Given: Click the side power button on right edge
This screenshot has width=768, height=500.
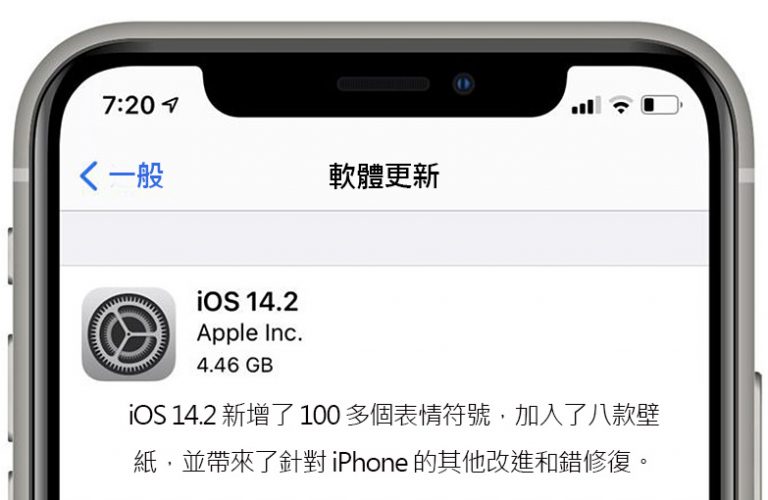Looking at the screenshot, I should point(758,436).
